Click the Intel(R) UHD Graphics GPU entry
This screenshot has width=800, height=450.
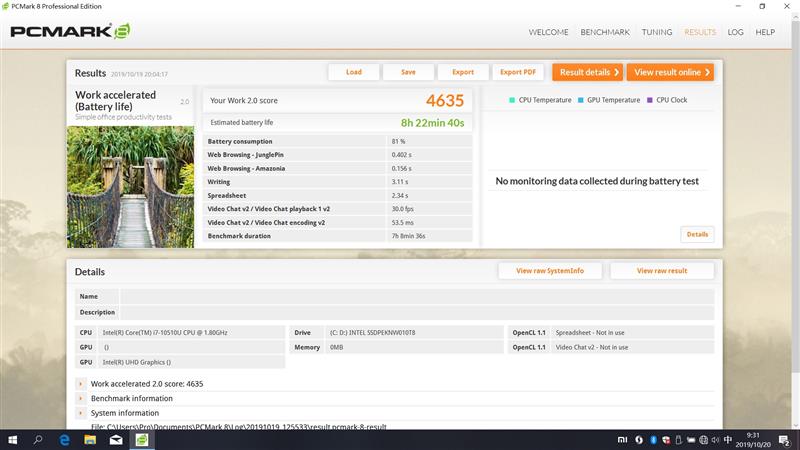[136, 362]
